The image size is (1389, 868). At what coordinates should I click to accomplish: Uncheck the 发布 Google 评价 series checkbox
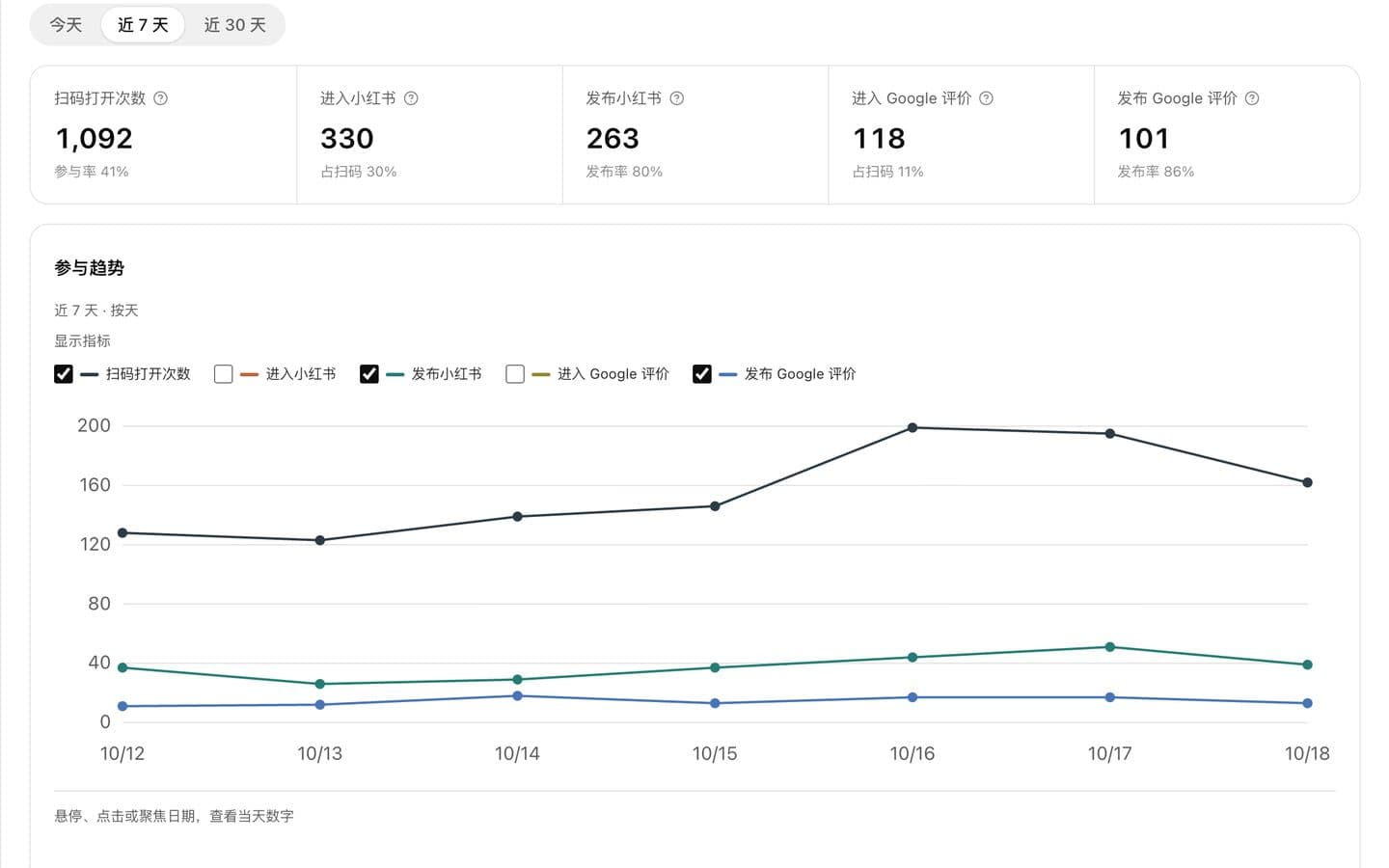pyautogui.click(x=702, y=374)
